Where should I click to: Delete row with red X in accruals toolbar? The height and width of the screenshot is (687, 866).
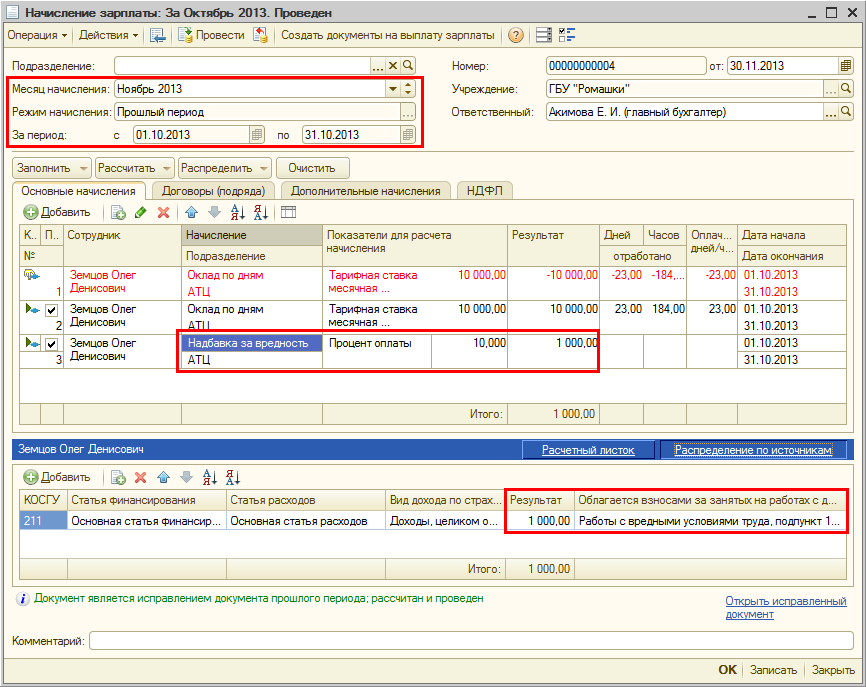coord(162,212)
